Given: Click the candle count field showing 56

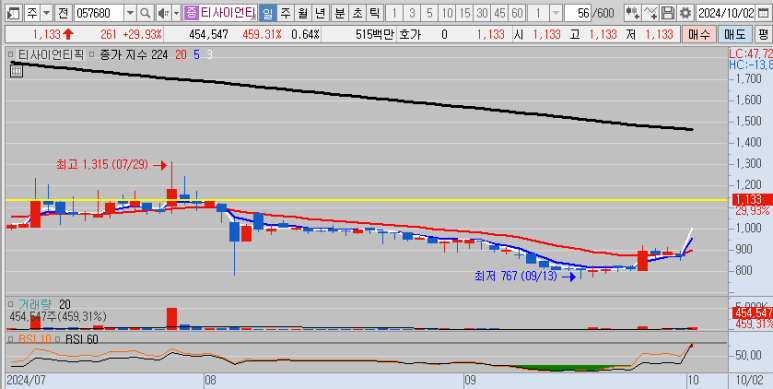Looking at the screenshot, I should [578, 13].
